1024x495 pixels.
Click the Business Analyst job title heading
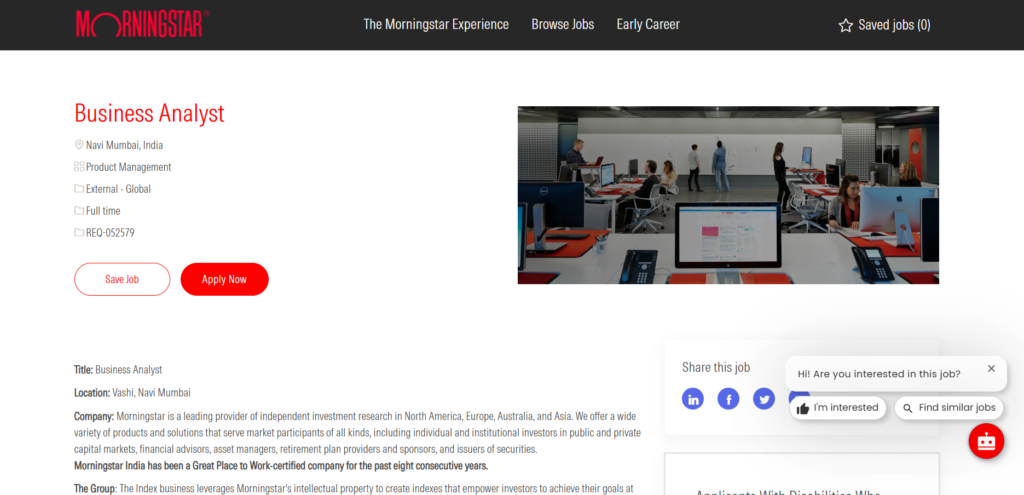(x=149, y=112)
